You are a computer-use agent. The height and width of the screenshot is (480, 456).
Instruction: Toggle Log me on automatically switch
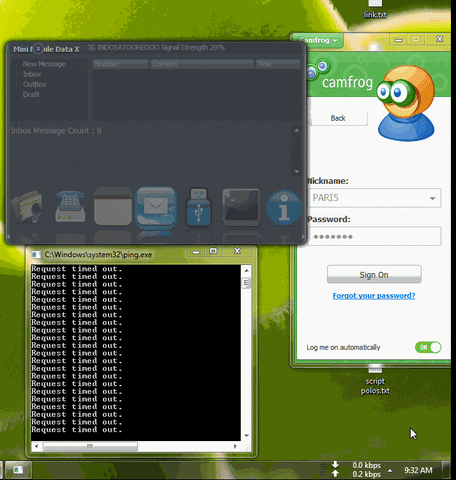click(x=428, y=347)
